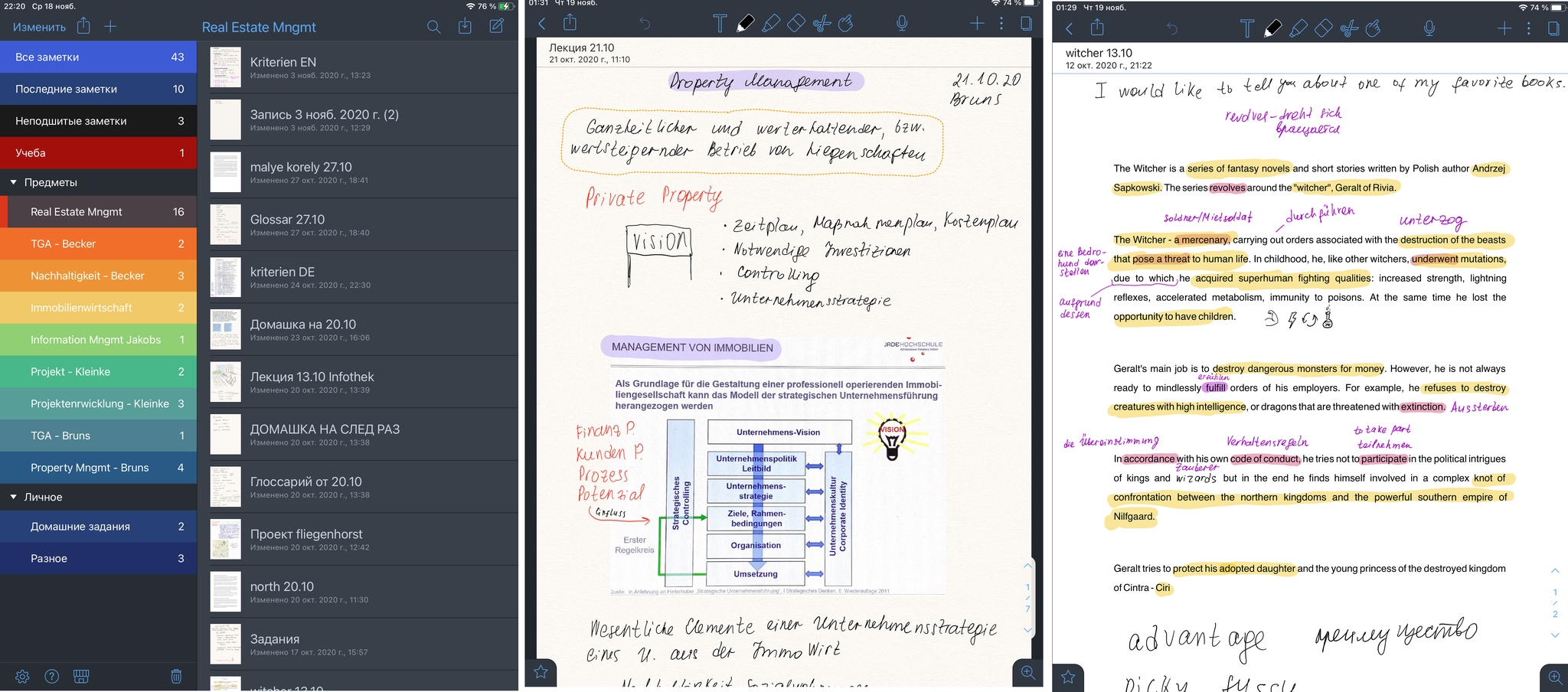Open the Property Mngmt - Bruns subject
Image resolution: width=1568 pixels, height=692 pixels.
point(98,467)
